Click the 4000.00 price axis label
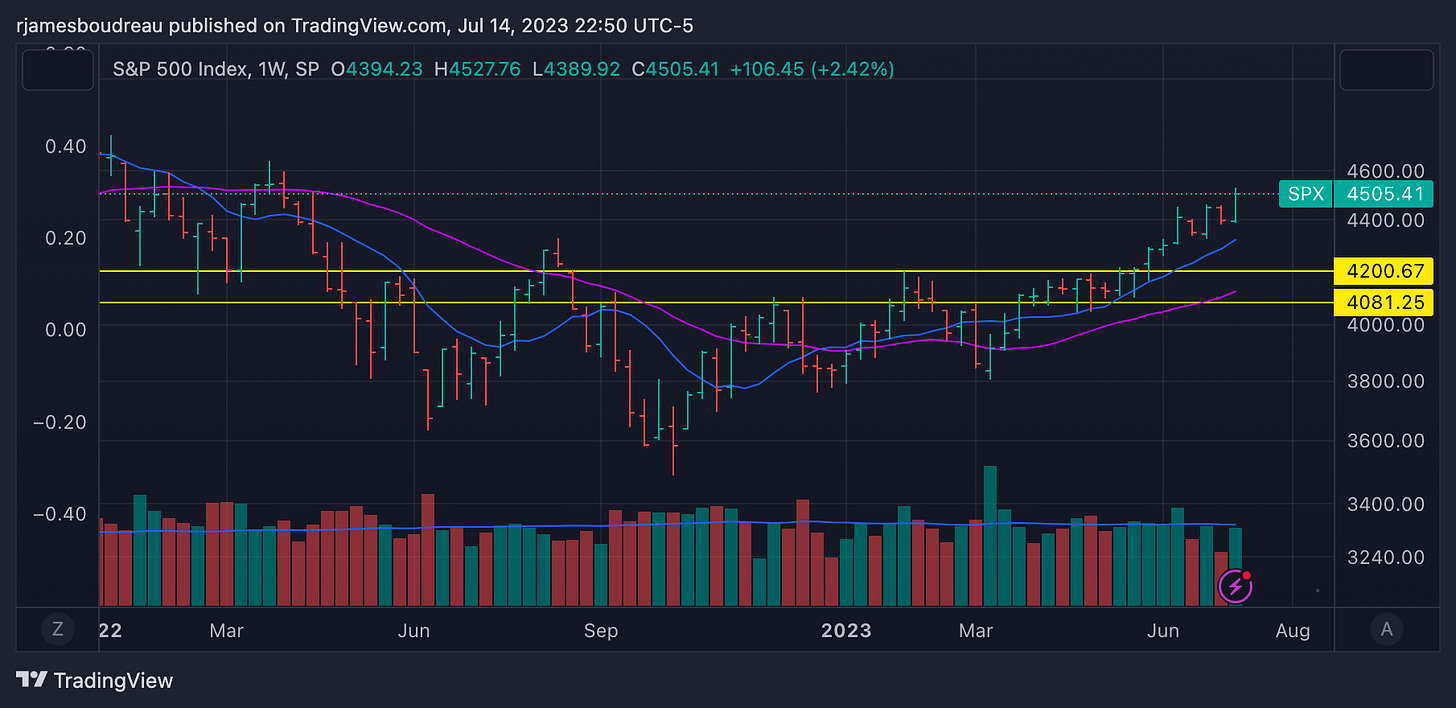 [x=1385, y=325]
